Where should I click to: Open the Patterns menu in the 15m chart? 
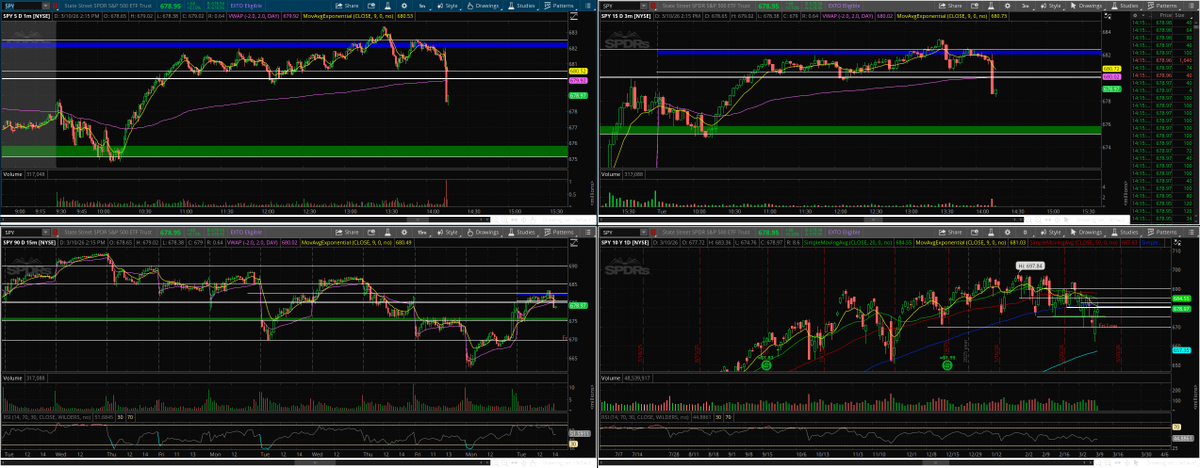pyautogui.click(x=561, y=233)
